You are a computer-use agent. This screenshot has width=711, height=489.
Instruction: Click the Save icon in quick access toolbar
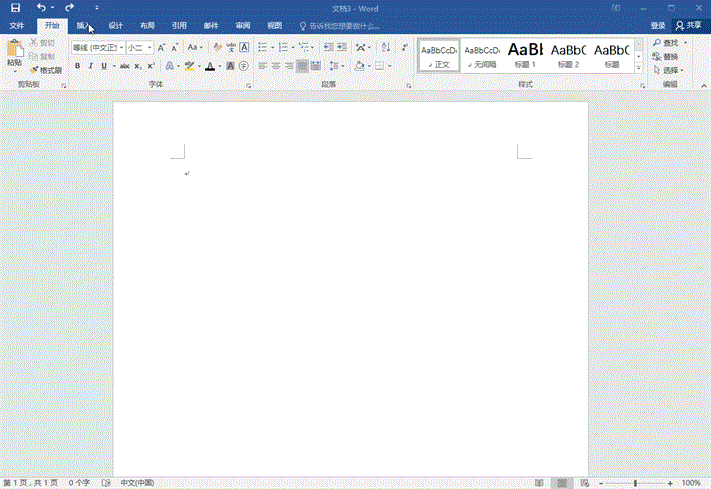[x=15, y=8]
